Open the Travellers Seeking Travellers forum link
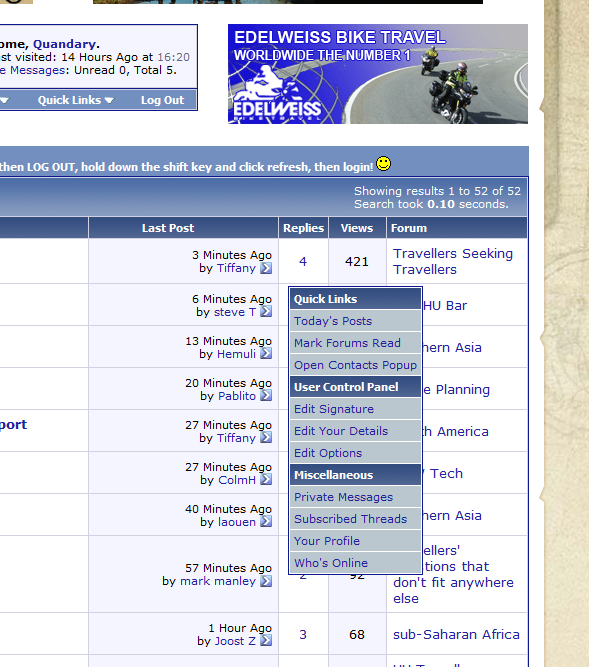The image size is (589, 667). pos(453,262)
